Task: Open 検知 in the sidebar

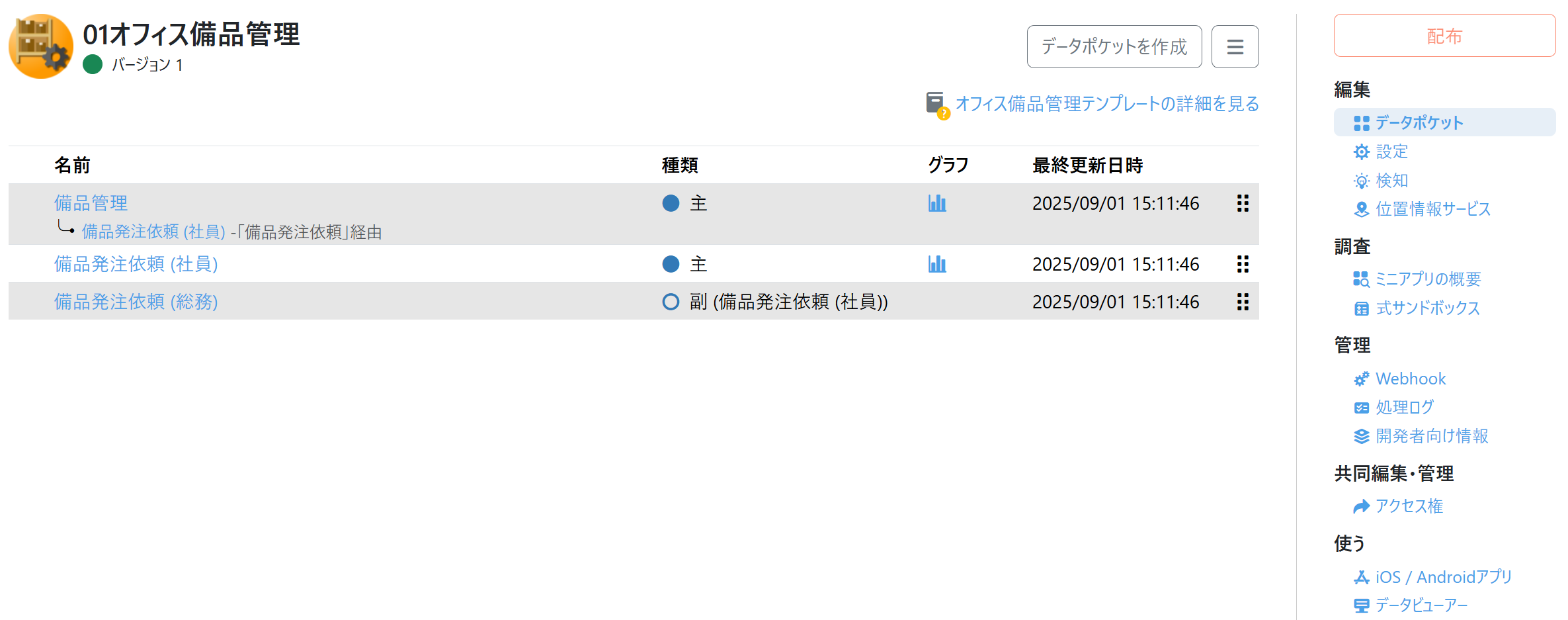Action: [1391, 181]
